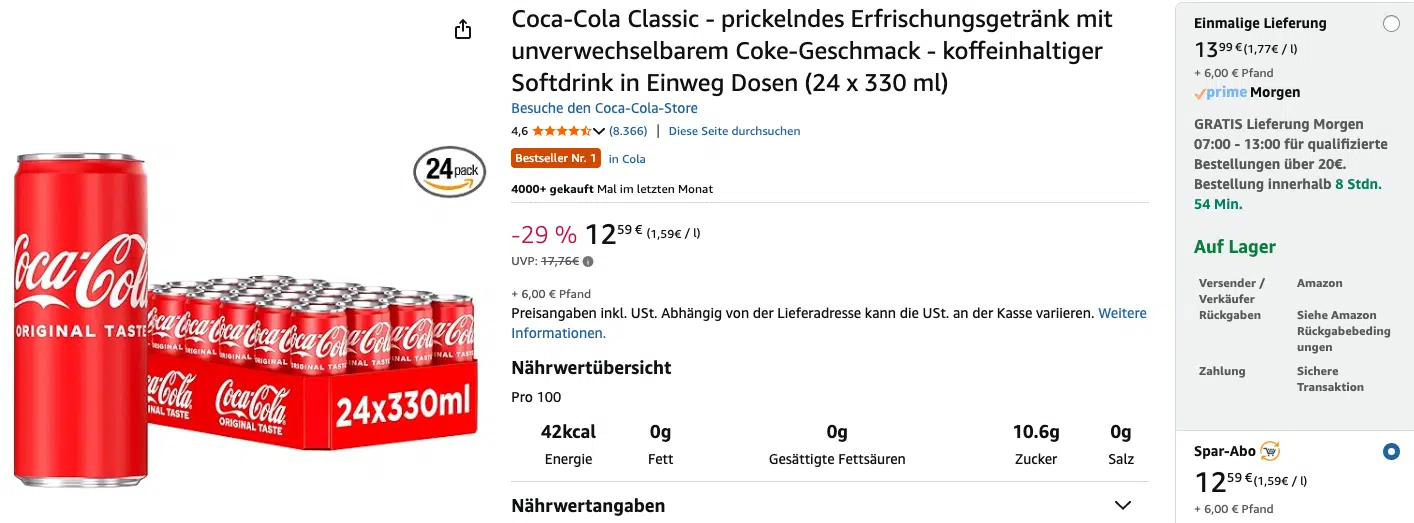Click the Diese Seite durchsuchen link
The height and width of the screenshot is (523, 1414).
point(734,131)
